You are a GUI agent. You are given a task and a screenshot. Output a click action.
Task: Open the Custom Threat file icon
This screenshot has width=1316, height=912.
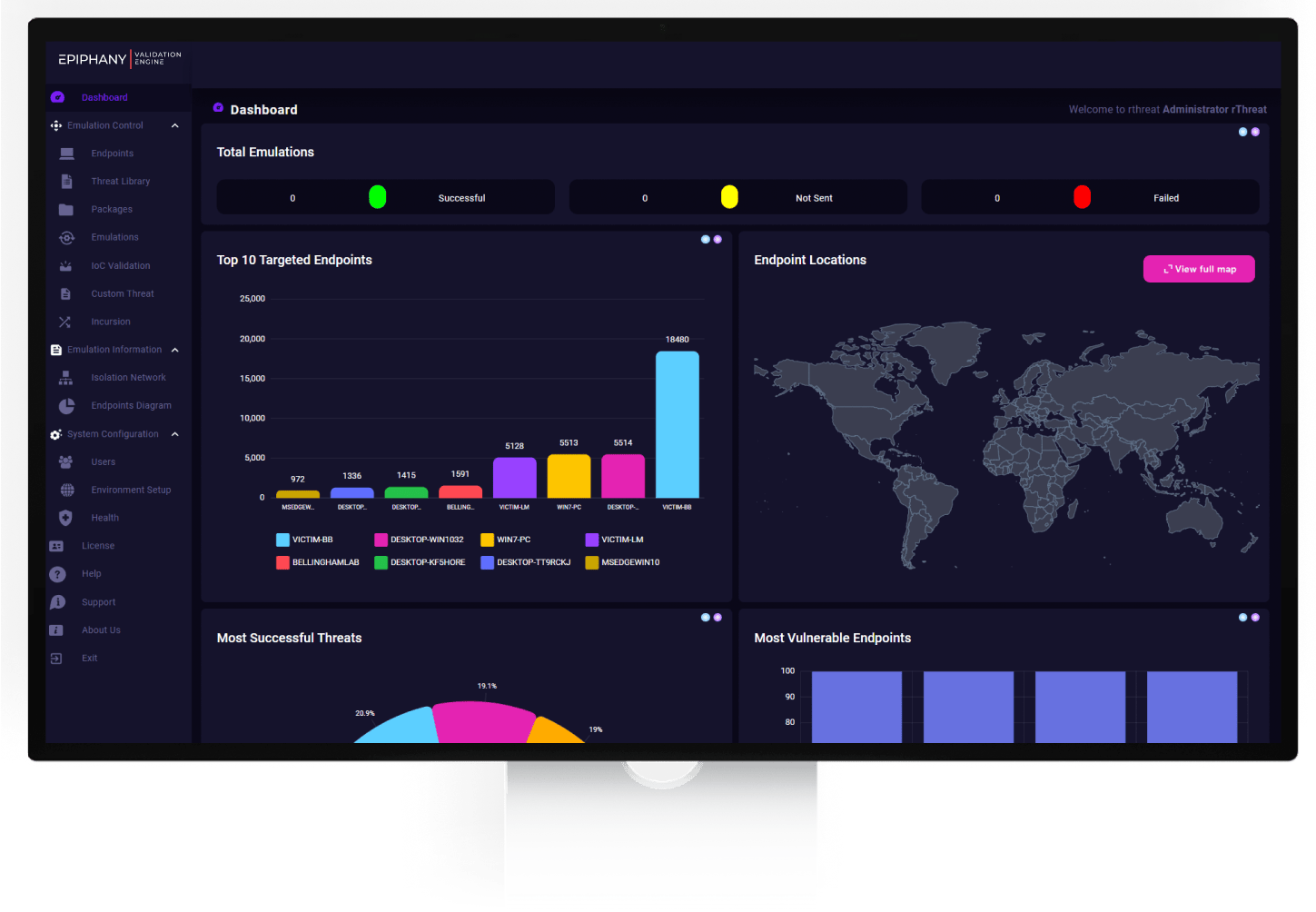coord(65,294)
